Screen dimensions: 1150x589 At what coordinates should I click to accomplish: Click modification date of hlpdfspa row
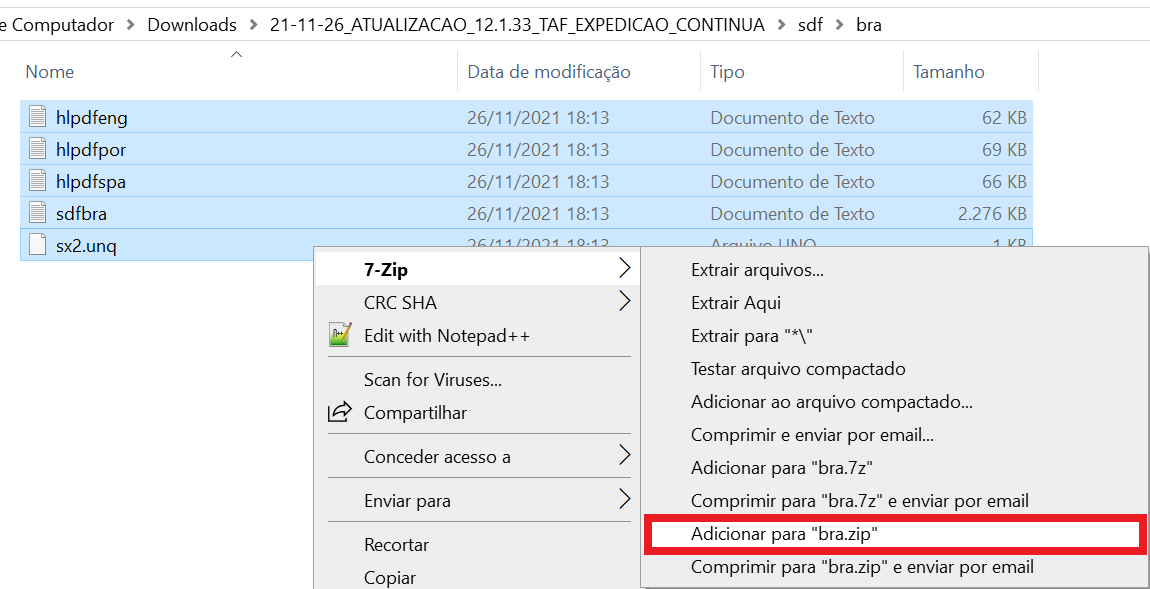(538, 181)
